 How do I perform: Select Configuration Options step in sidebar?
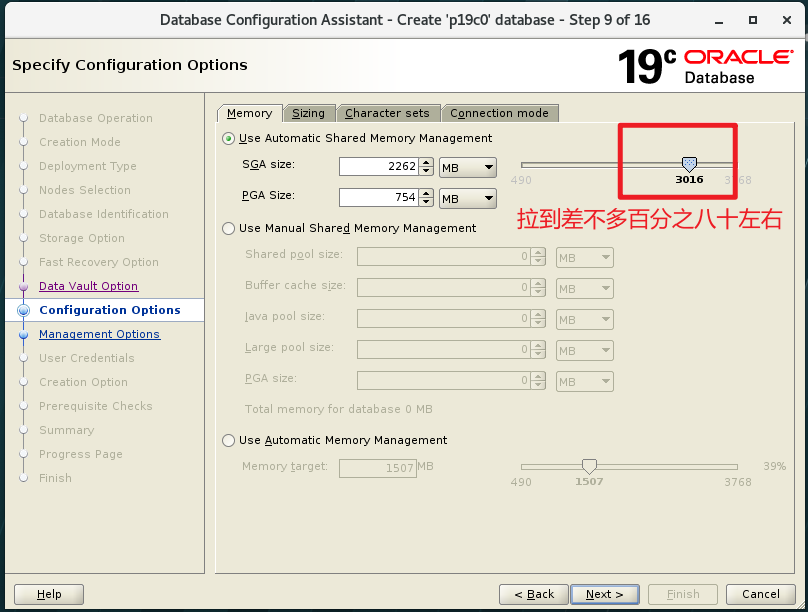point(110,310)
